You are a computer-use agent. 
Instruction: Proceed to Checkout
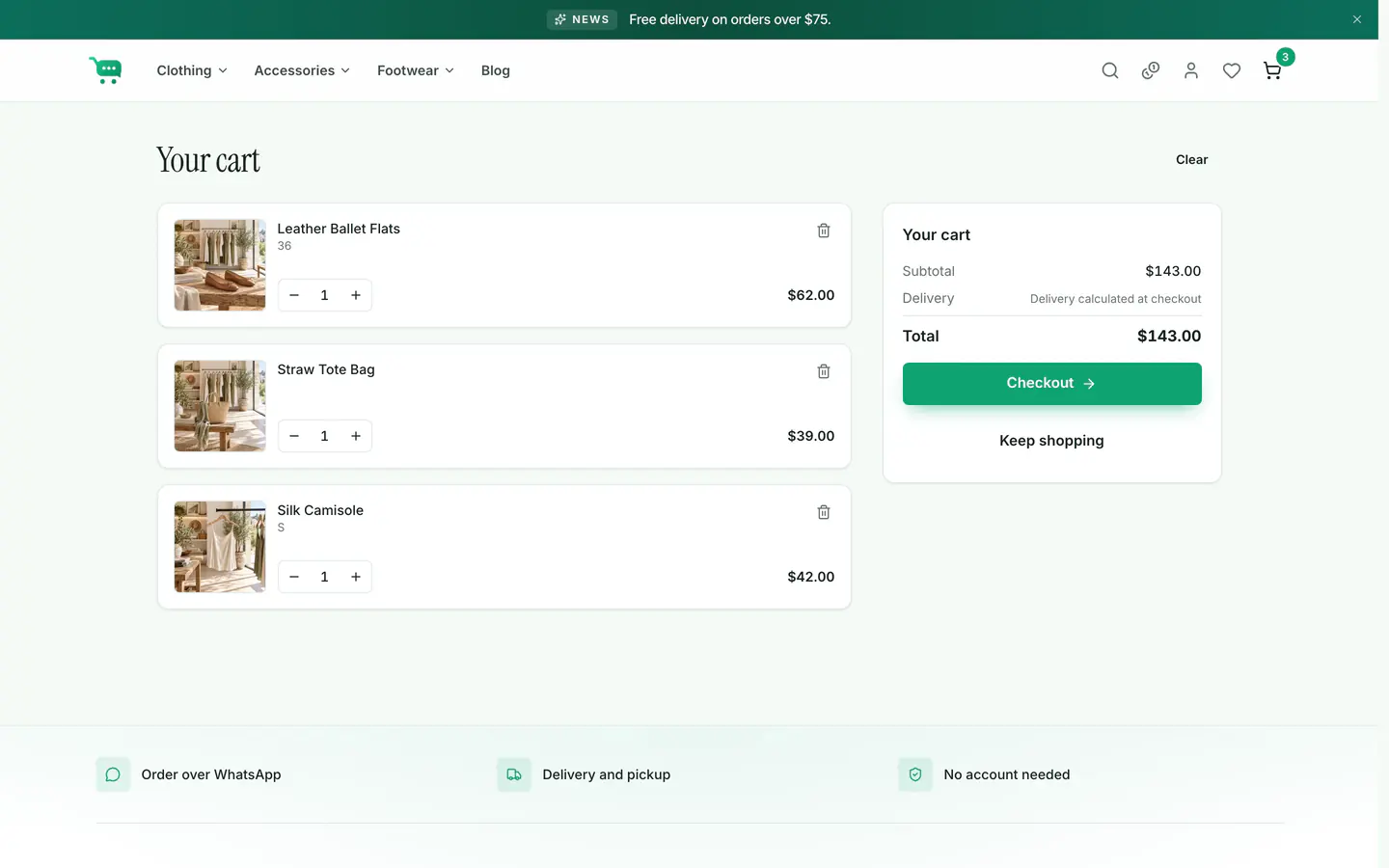click(1051, 384)
